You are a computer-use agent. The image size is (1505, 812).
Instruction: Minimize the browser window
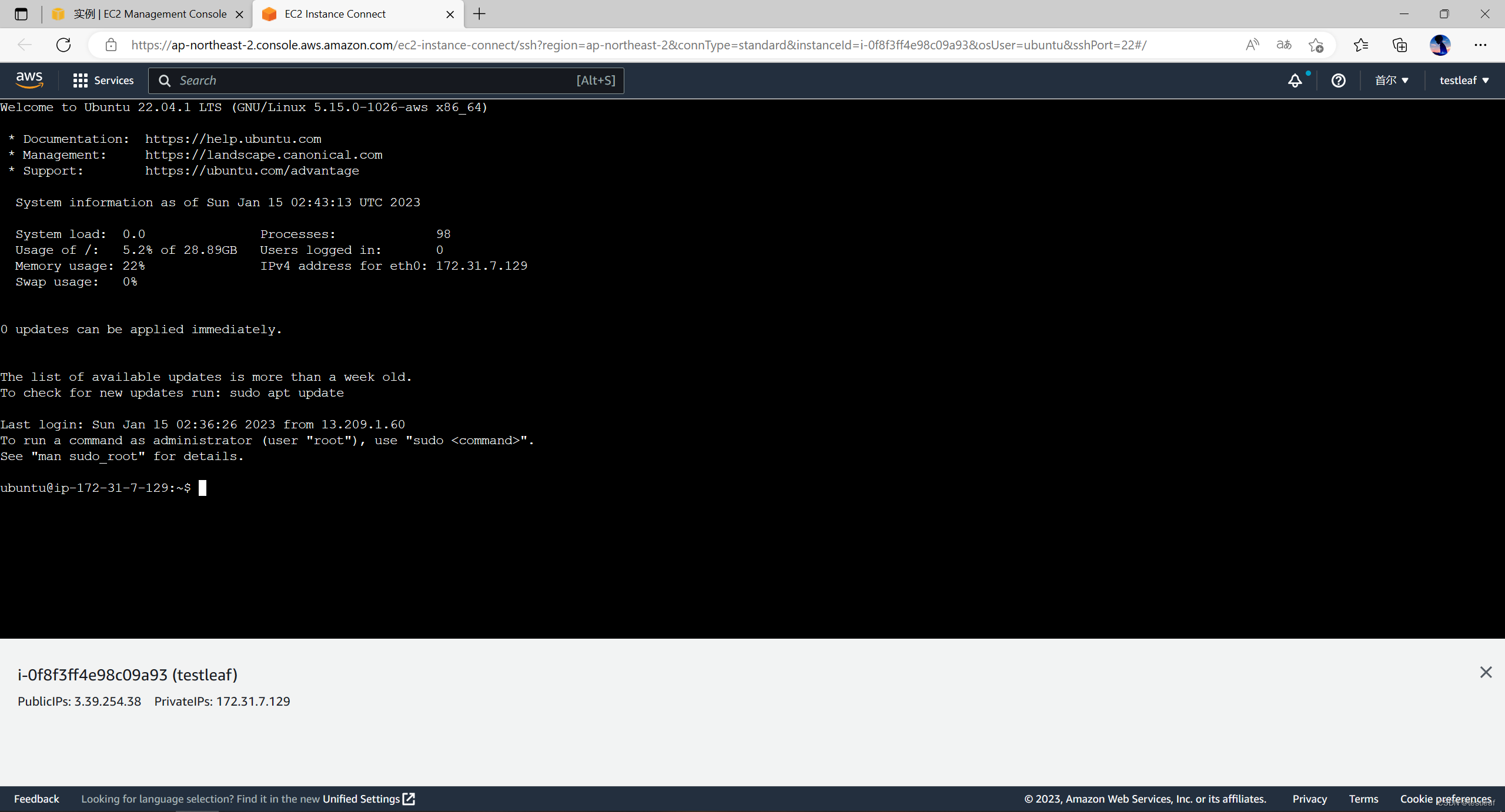(x=1404, y=14)
